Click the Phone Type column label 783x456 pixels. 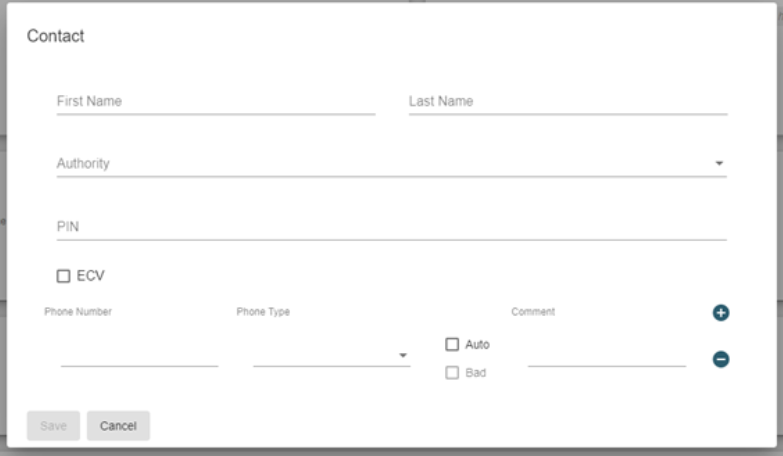[x=263, y=312]
